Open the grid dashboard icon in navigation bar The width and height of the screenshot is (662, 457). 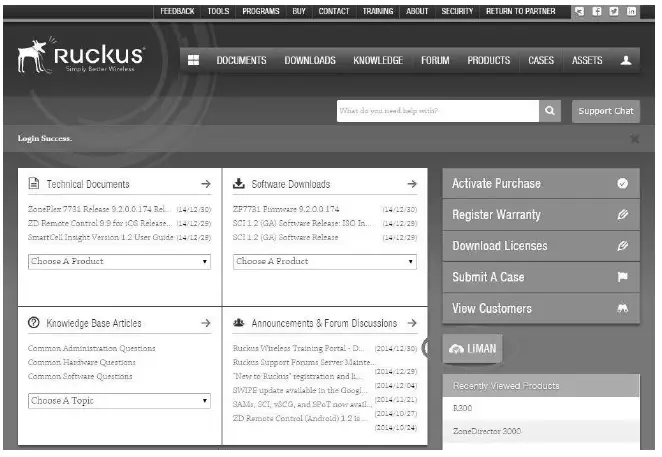point(193,60)
